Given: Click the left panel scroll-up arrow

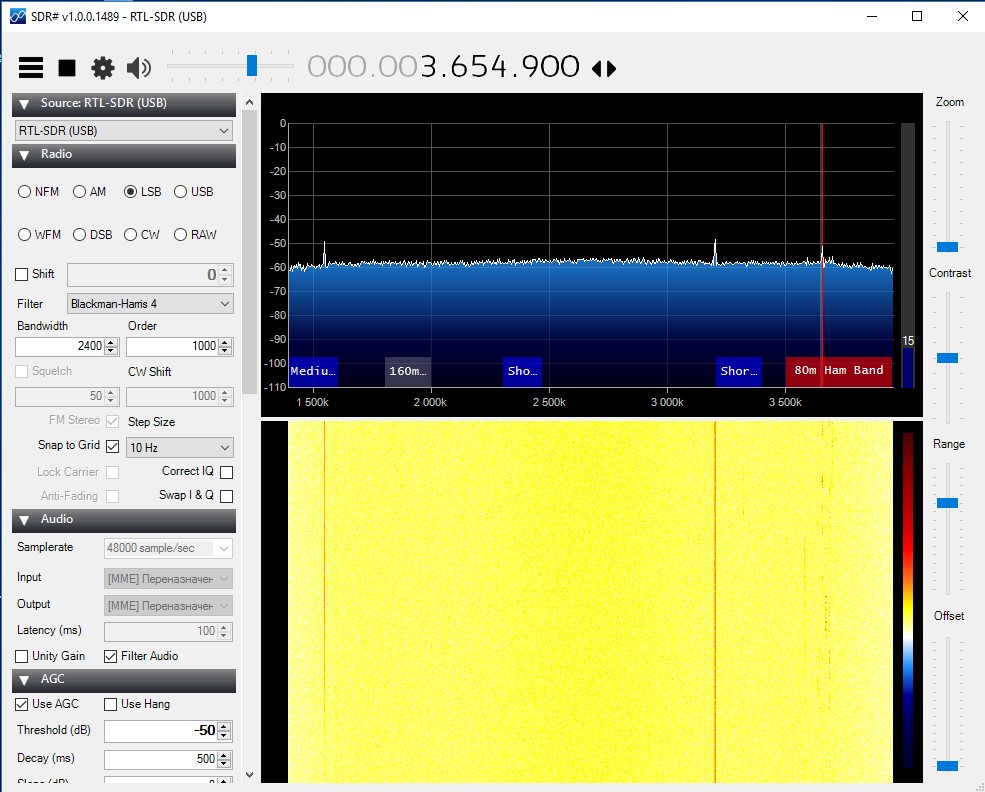Looking at the screenshot, I should pos(249,102).
